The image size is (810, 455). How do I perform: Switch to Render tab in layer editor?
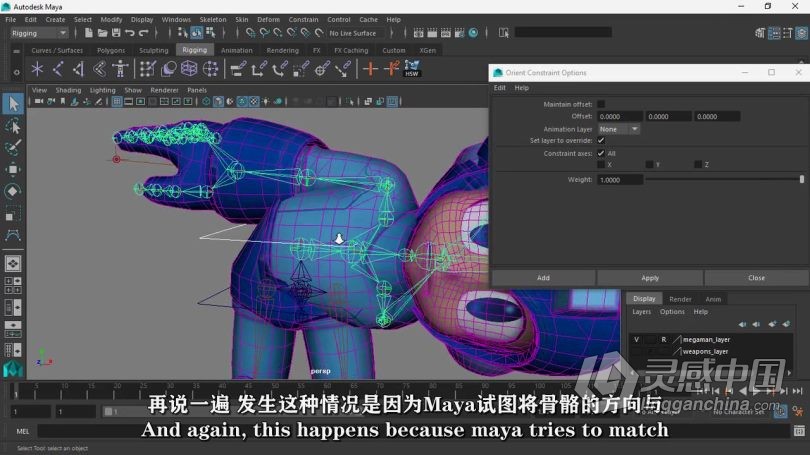tap(680, 299)
